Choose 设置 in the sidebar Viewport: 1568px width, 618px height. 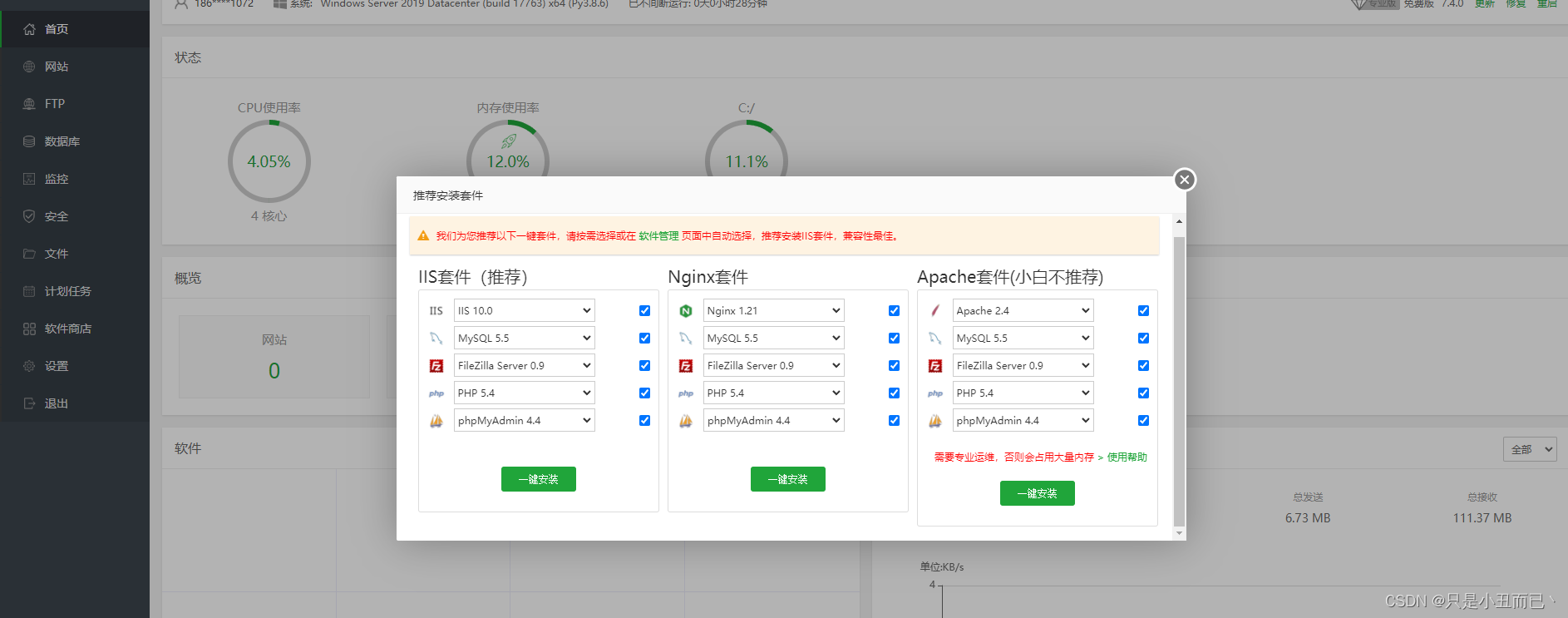pyautogui.click(x=75, y=366)
